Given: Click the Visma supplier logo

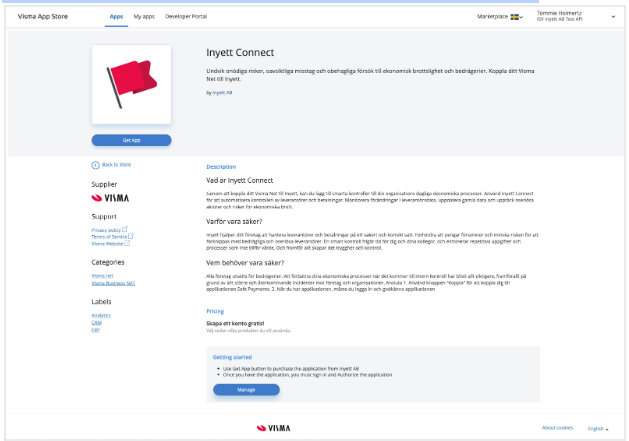Looking at the screenshot, I should pos(110,198).
